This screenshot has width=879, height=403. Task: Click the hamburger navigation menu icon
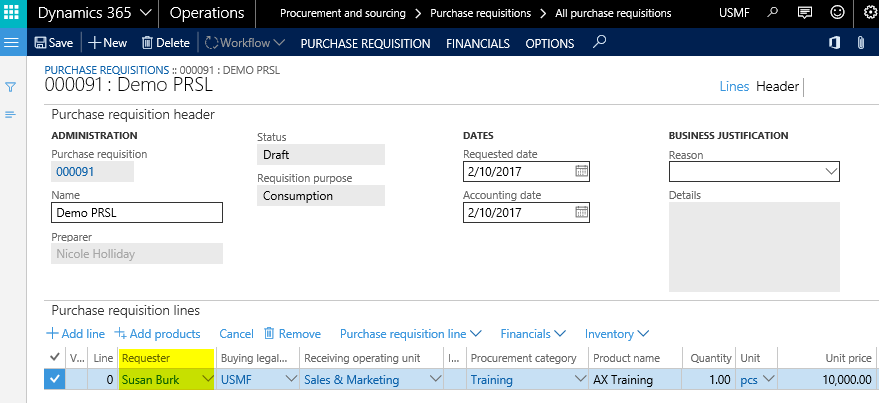pos(12,43)
